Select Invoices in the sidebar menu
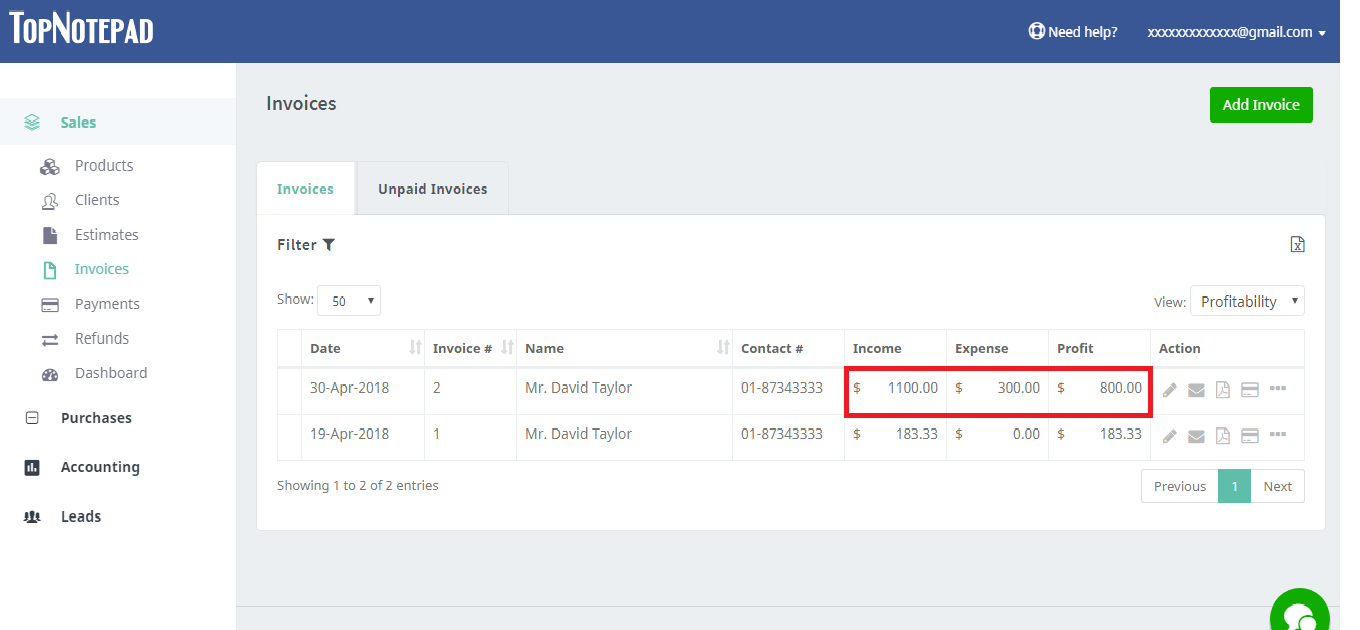This screenshot has width=1360, height=630. (102, 269)
